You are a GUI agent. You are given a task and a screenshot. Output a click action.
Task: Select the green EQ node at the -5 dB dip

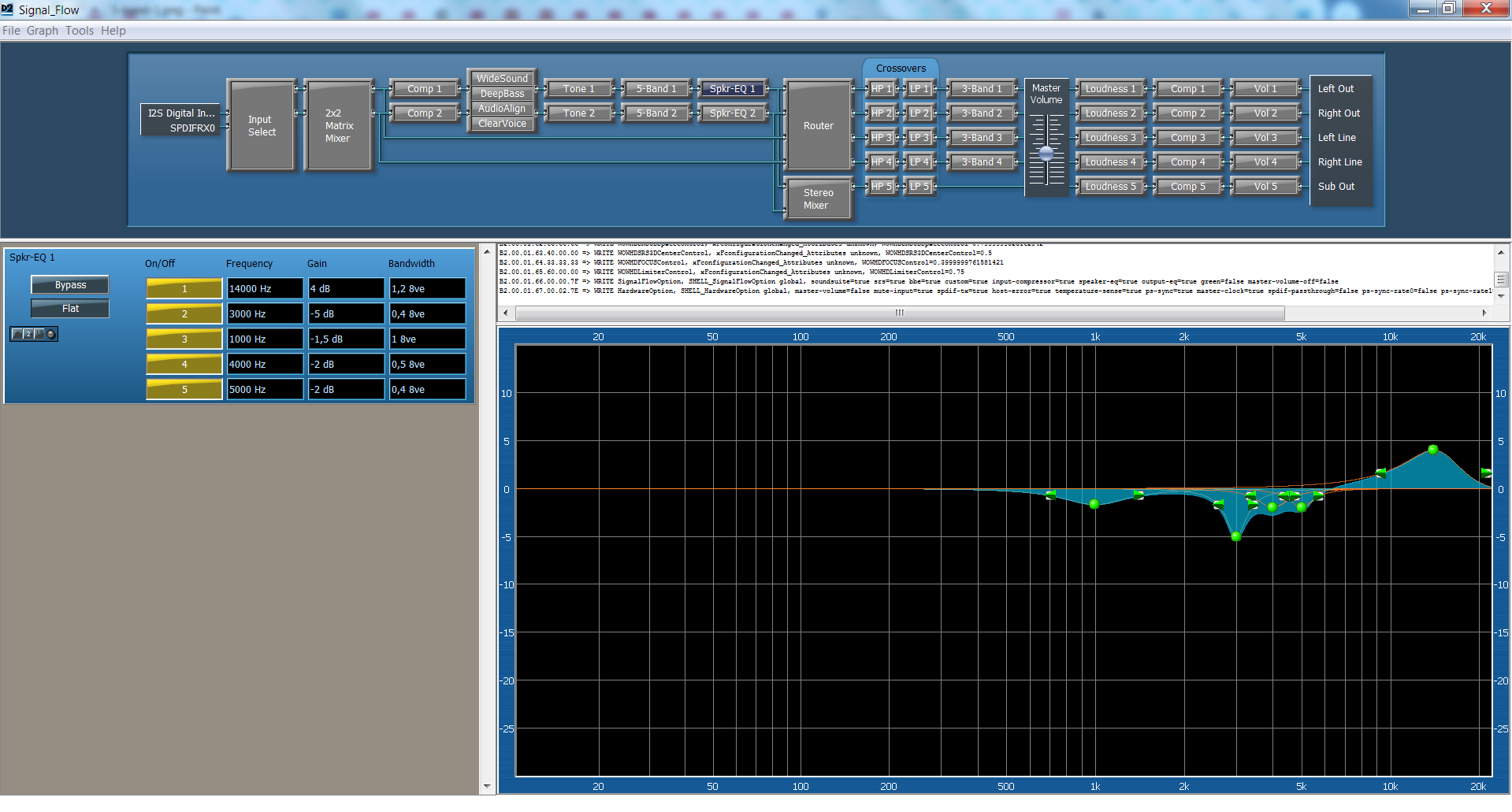point(1235,536)
